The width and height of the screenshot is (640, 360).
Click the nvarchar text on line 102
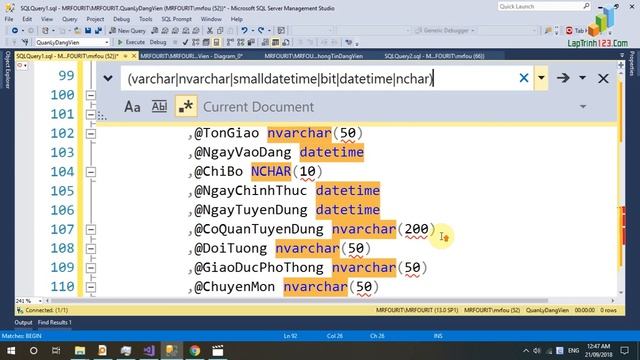click(x=300, y=133)
